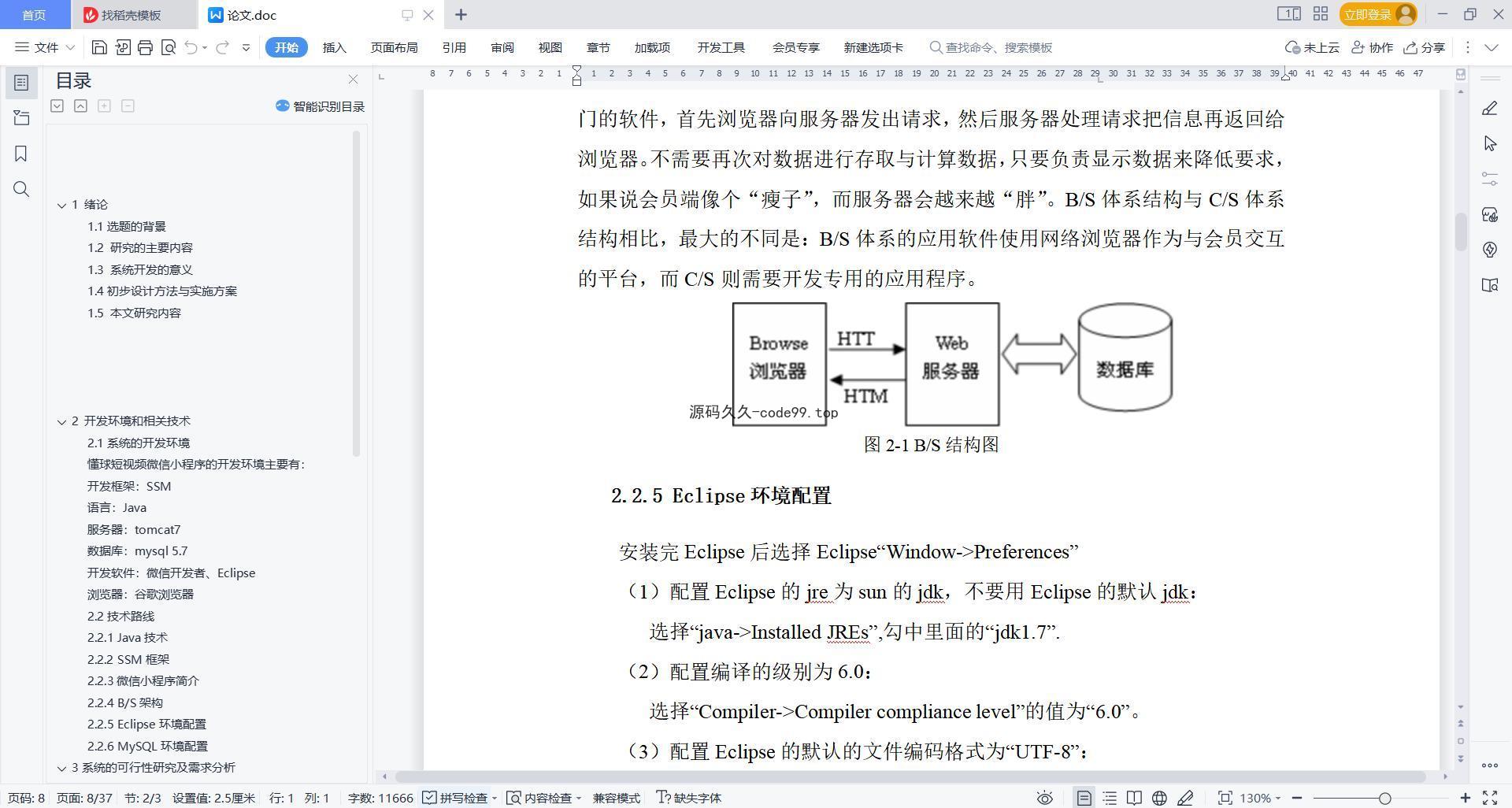1512x808 pixels.
Task: Collapse the '2 开发环境和相关技术' outline section
Action: pyautogui.click(x=61, y=421)
